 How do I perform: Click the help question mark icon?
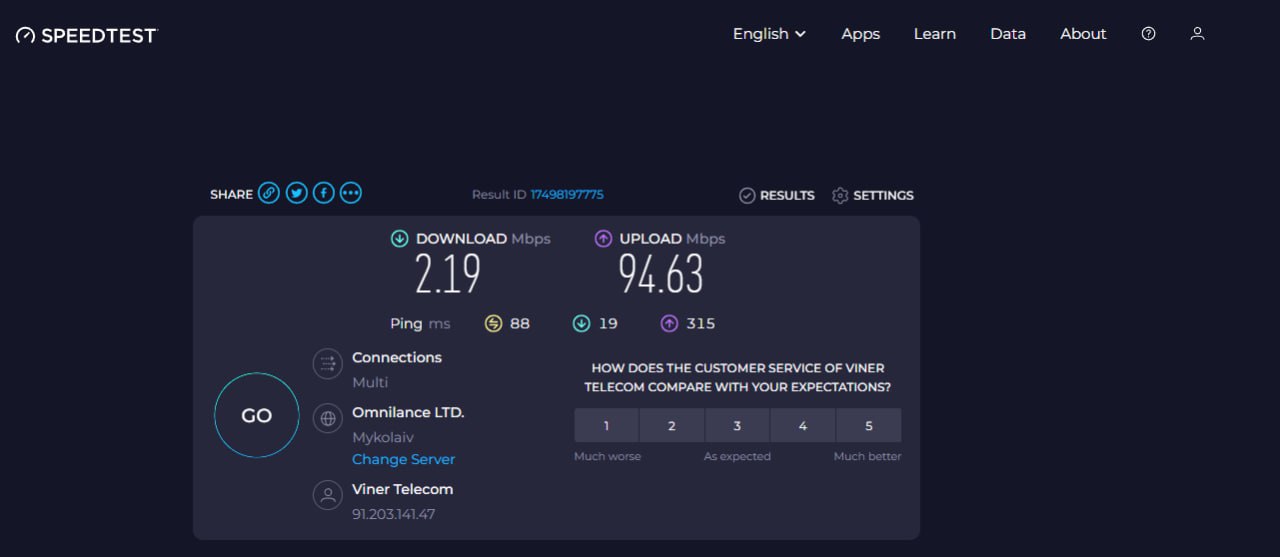point(1148,34)
